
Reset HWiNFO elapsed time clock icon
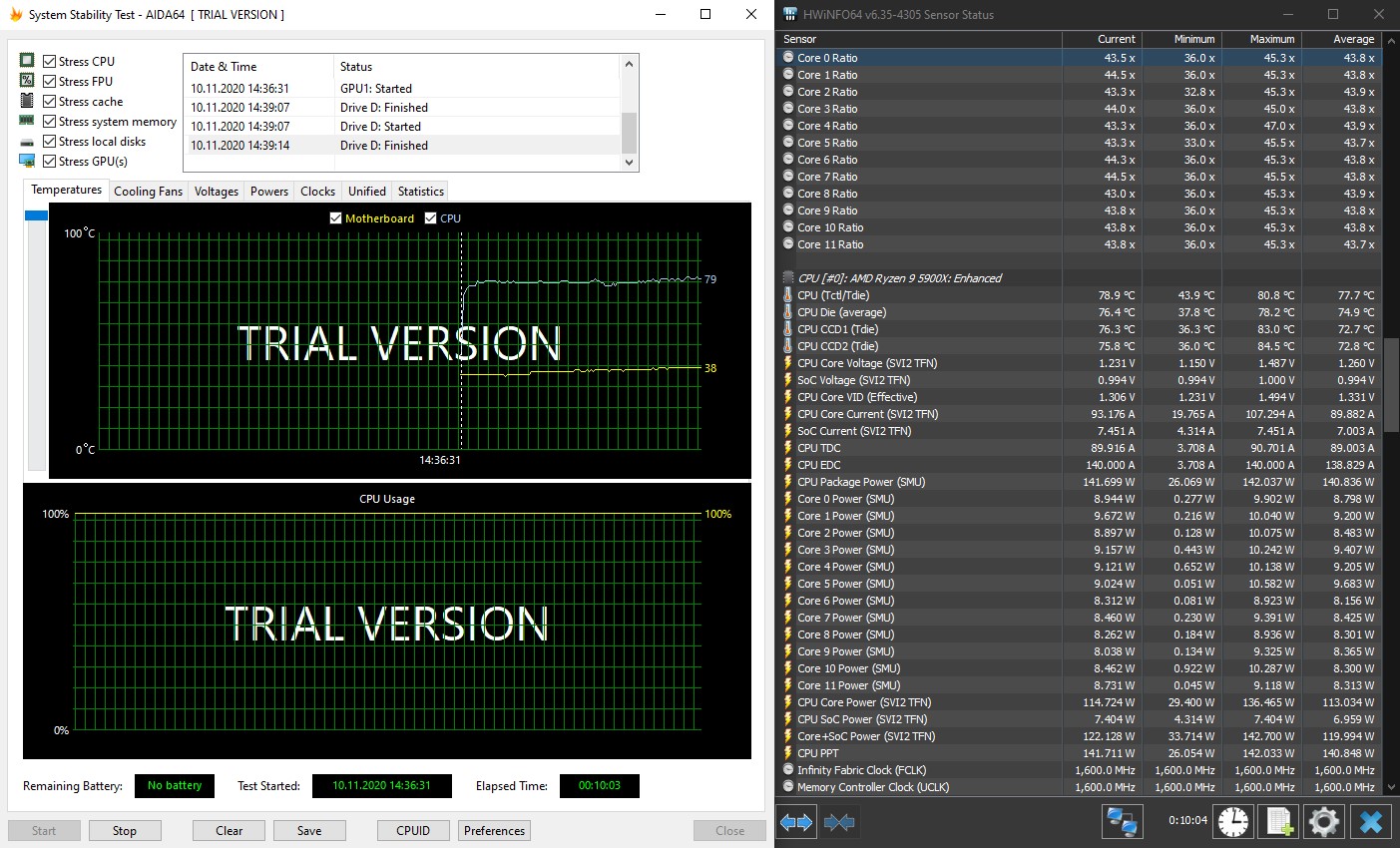tap(1233, 822)
